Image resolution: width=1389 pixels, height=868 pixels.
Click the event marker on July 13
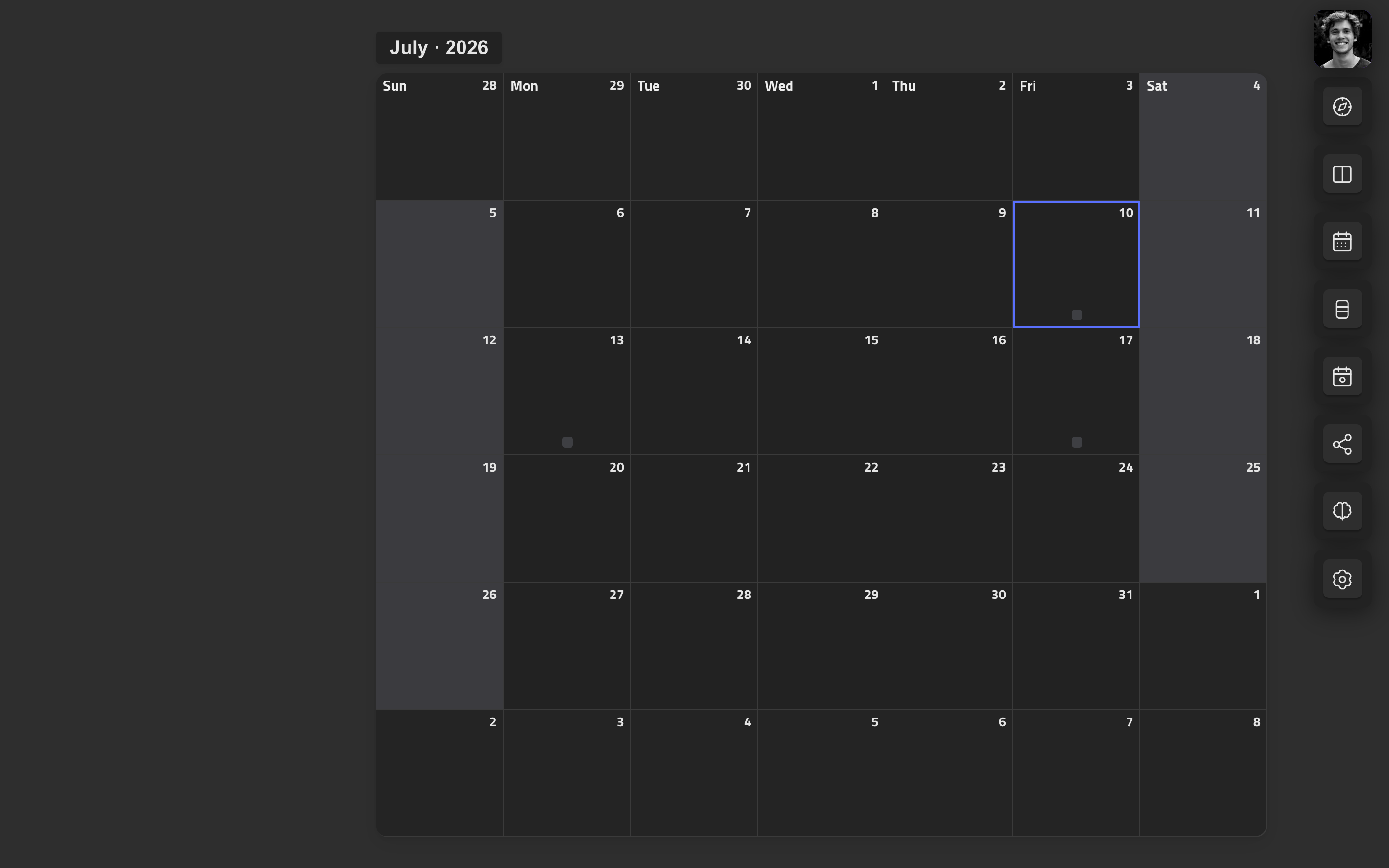click(567, 442)
